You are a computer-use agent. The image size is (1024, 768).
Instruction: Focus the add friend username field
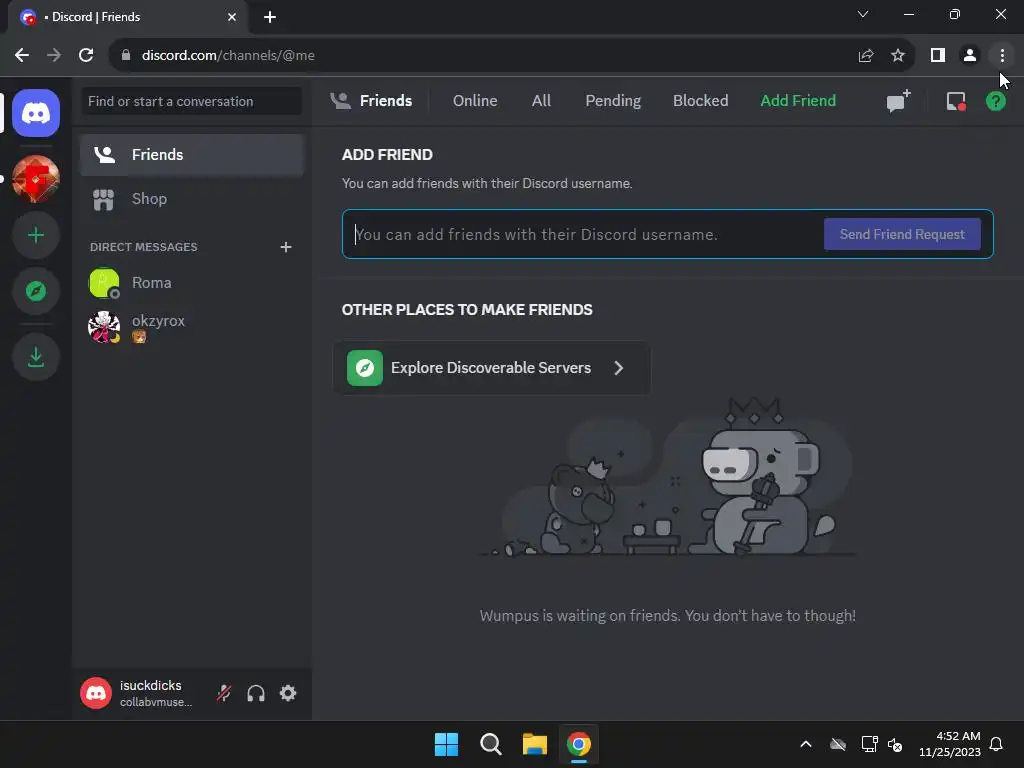[x=583, y=234]
